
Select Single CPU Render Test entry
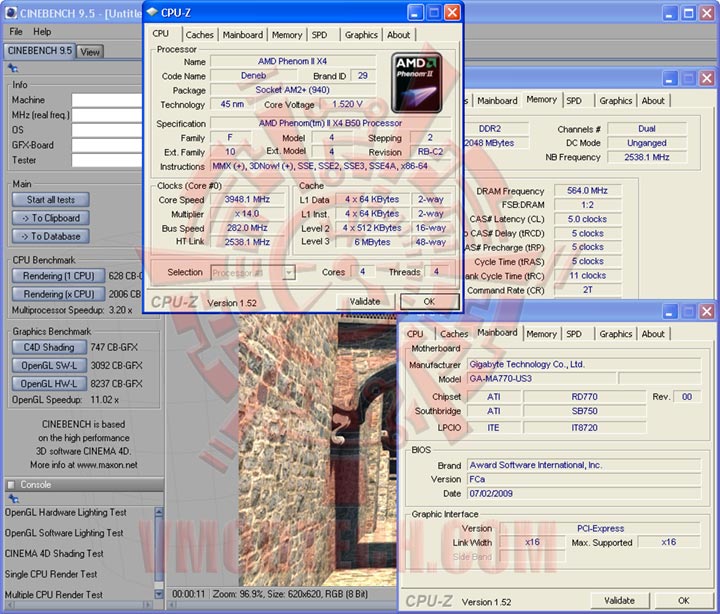tap(51, 575)
